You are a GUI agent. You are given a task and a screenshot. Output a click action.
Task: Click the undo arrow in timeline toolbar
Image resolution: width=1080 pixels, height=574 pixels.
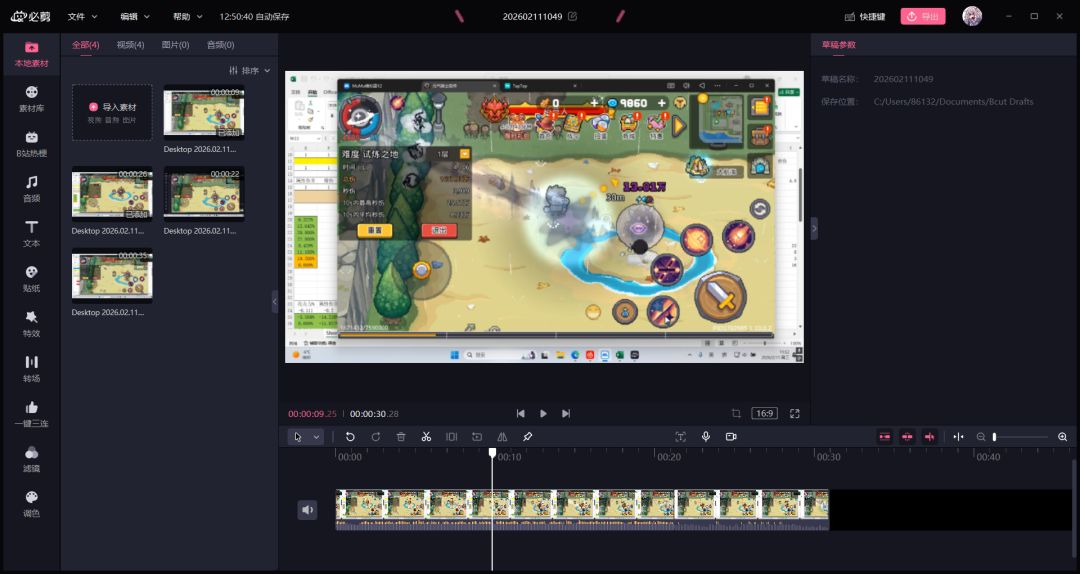[x=350, y=437]
